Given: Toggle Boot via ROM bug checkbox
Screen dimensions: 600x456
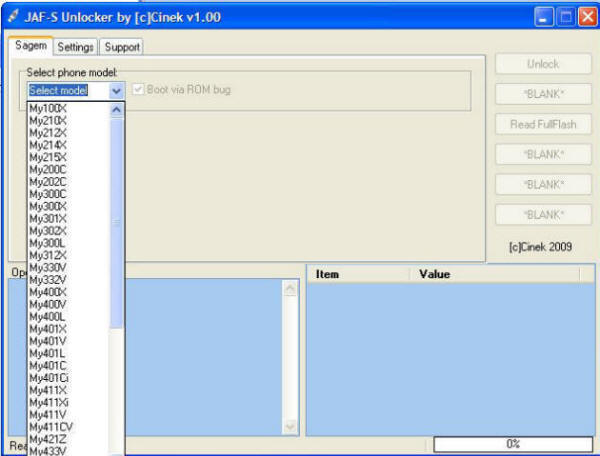Looking at the screenshot, I should pyautogui.click(x=138, y=90).
